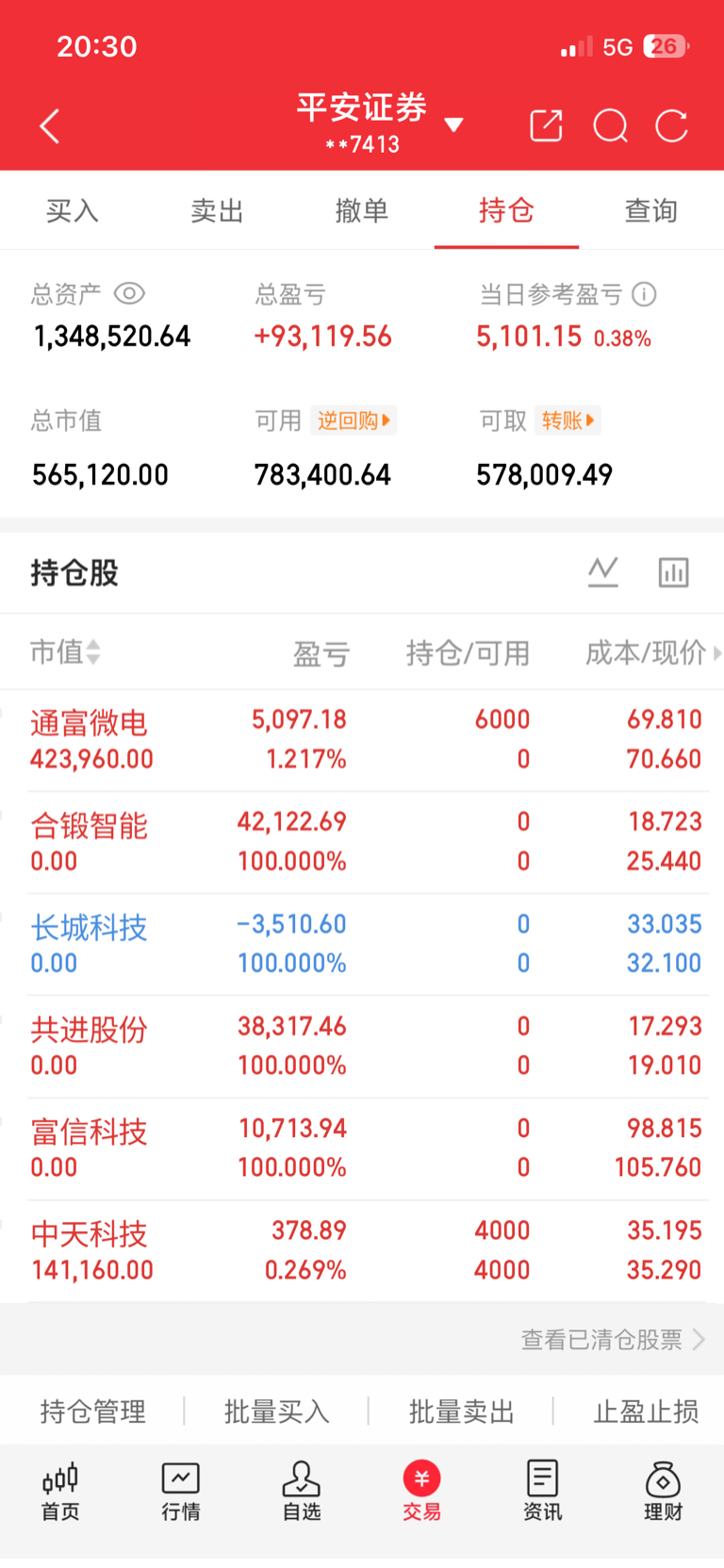Switch to the 查询 tab
The height and width of the screenshot is (1568, 724).
pos(651,210)
